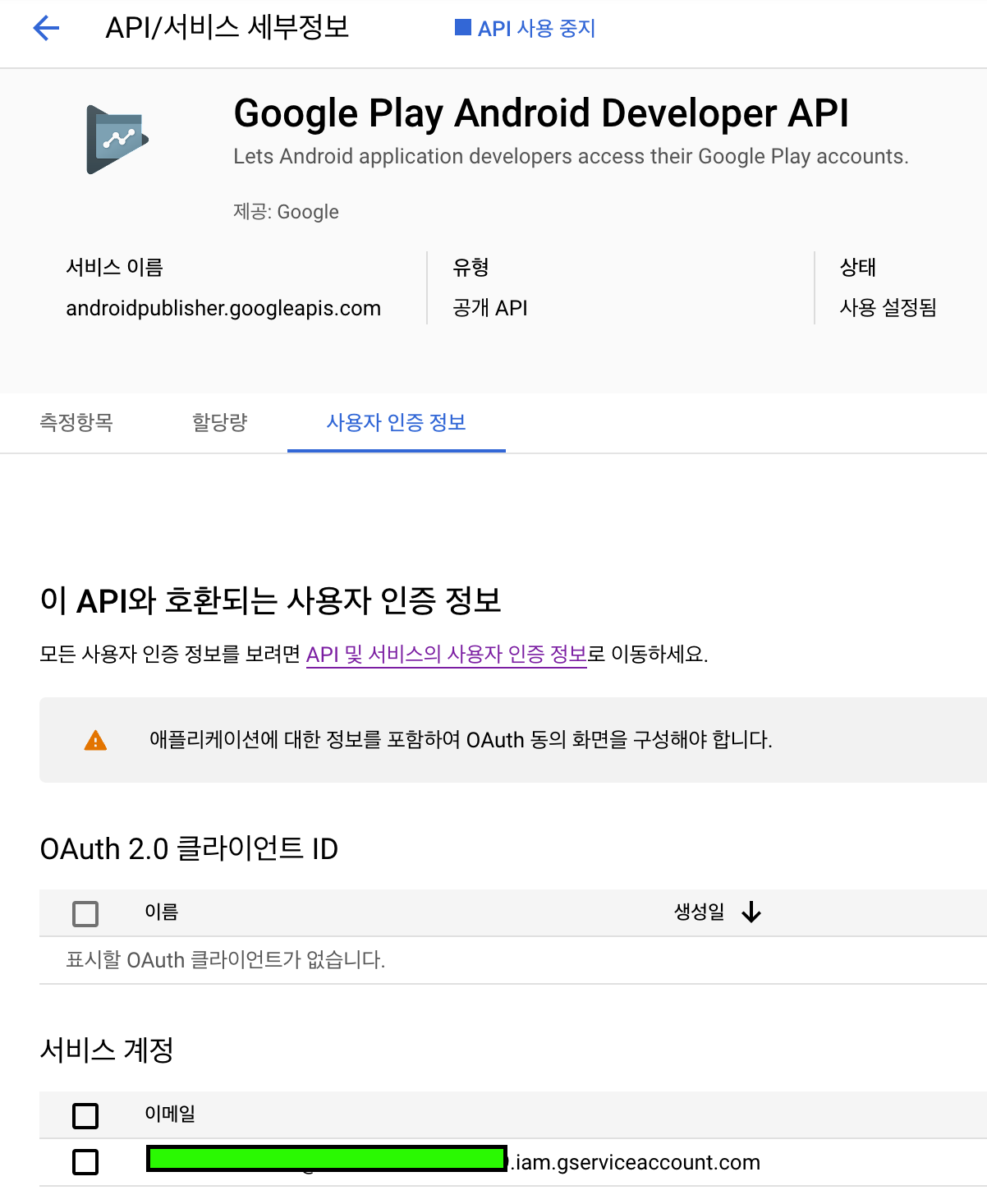Open the 할당량 tab

[219, 422]
